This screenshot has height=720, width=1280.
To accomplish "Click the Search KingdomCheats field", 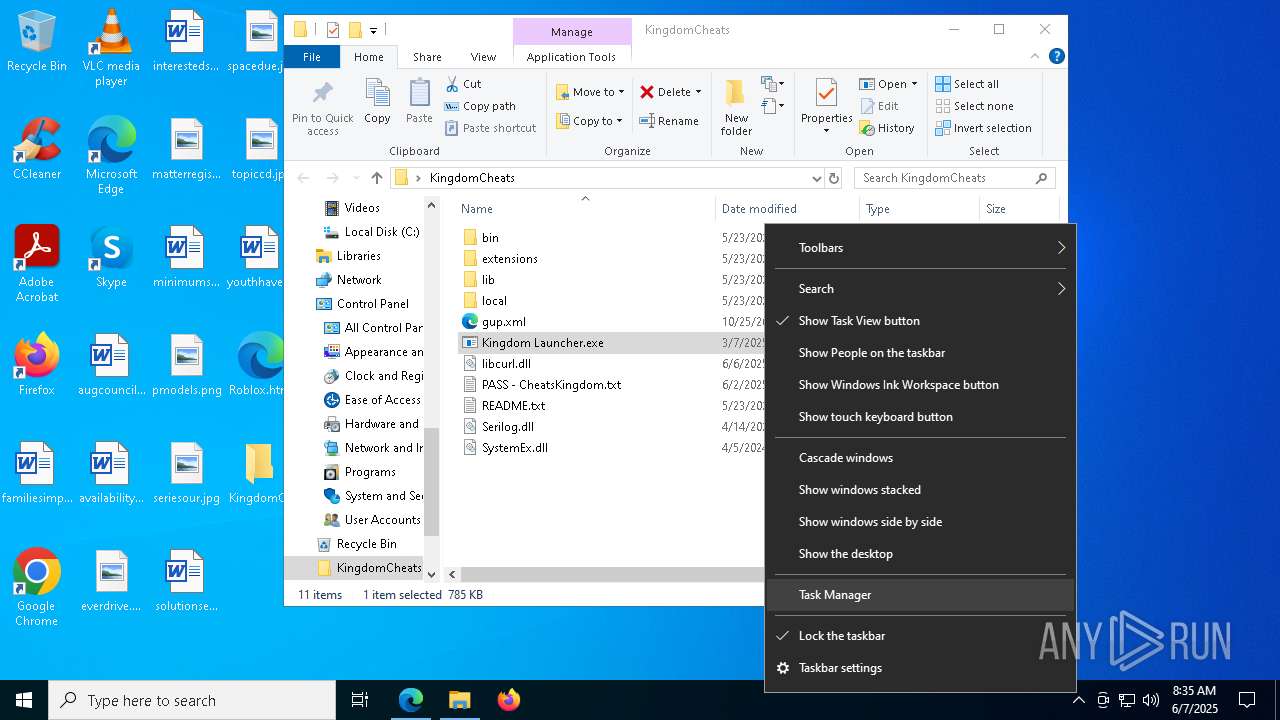I will (x=955, y=178).
